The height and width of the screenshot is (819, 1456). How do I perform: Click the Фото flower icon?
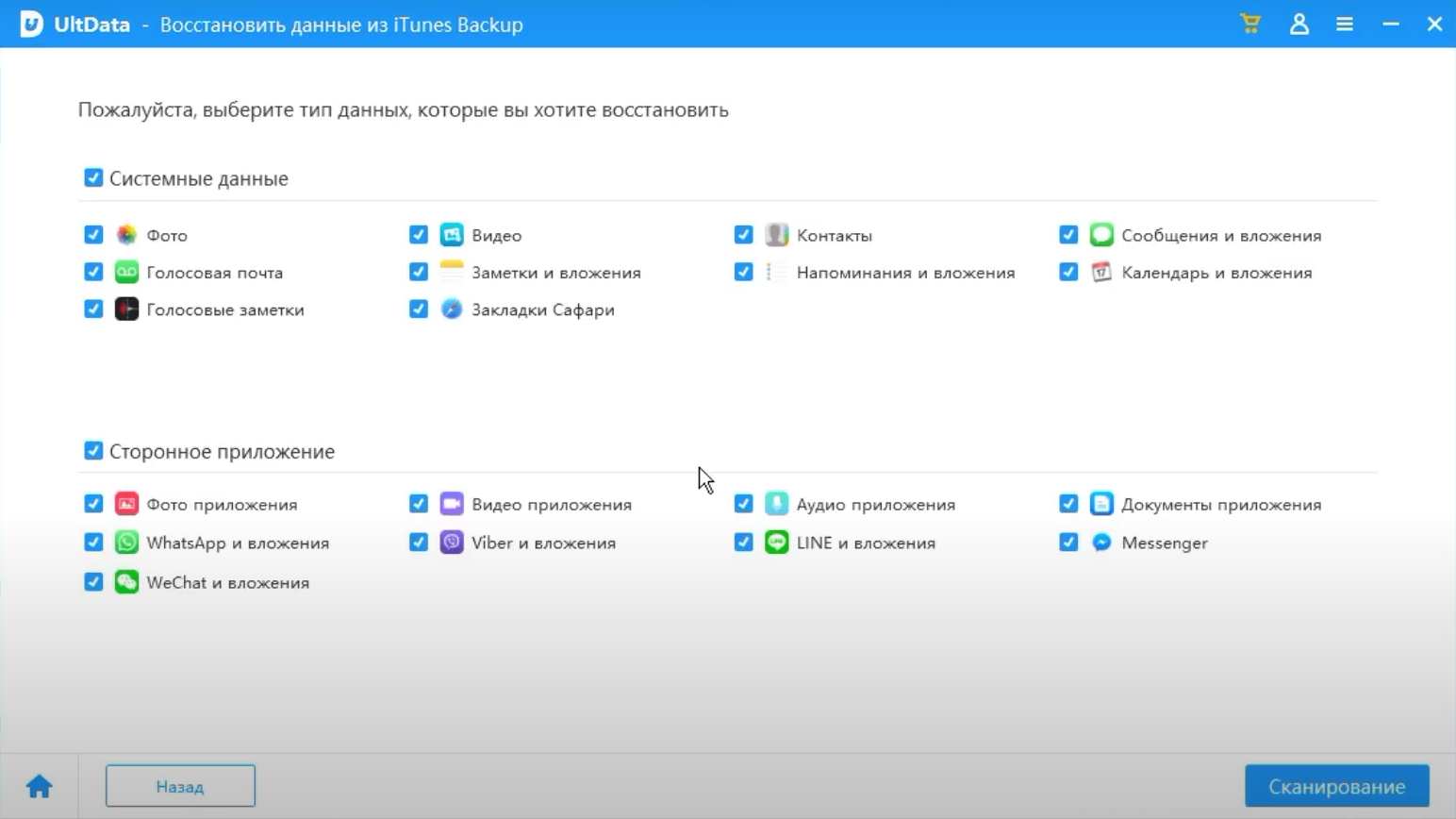(x=126, y=234)
